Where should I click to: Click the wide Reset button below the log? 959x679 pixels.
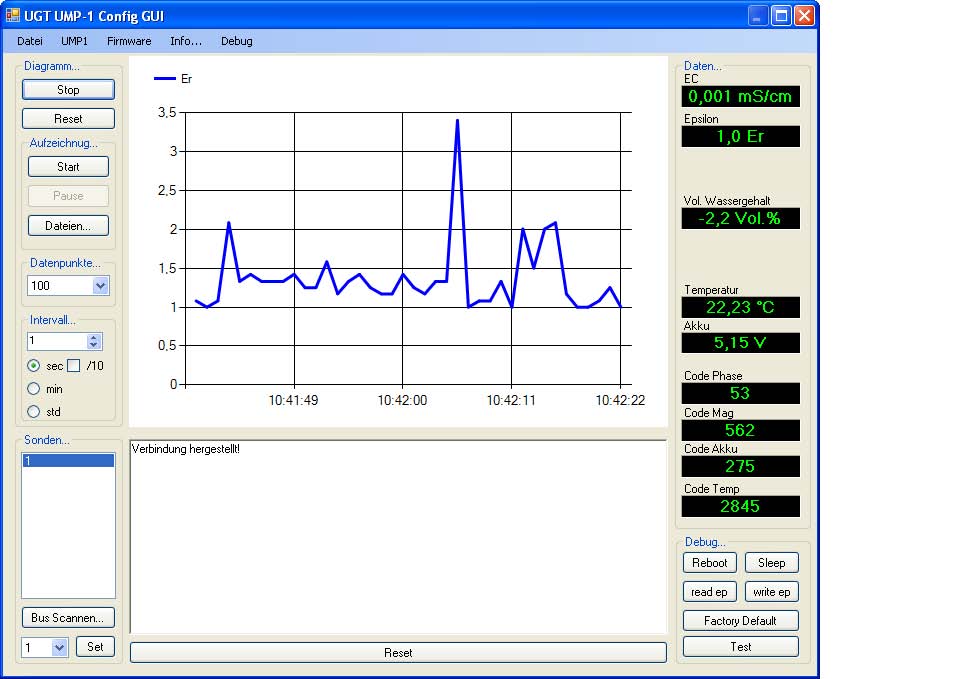398,653
